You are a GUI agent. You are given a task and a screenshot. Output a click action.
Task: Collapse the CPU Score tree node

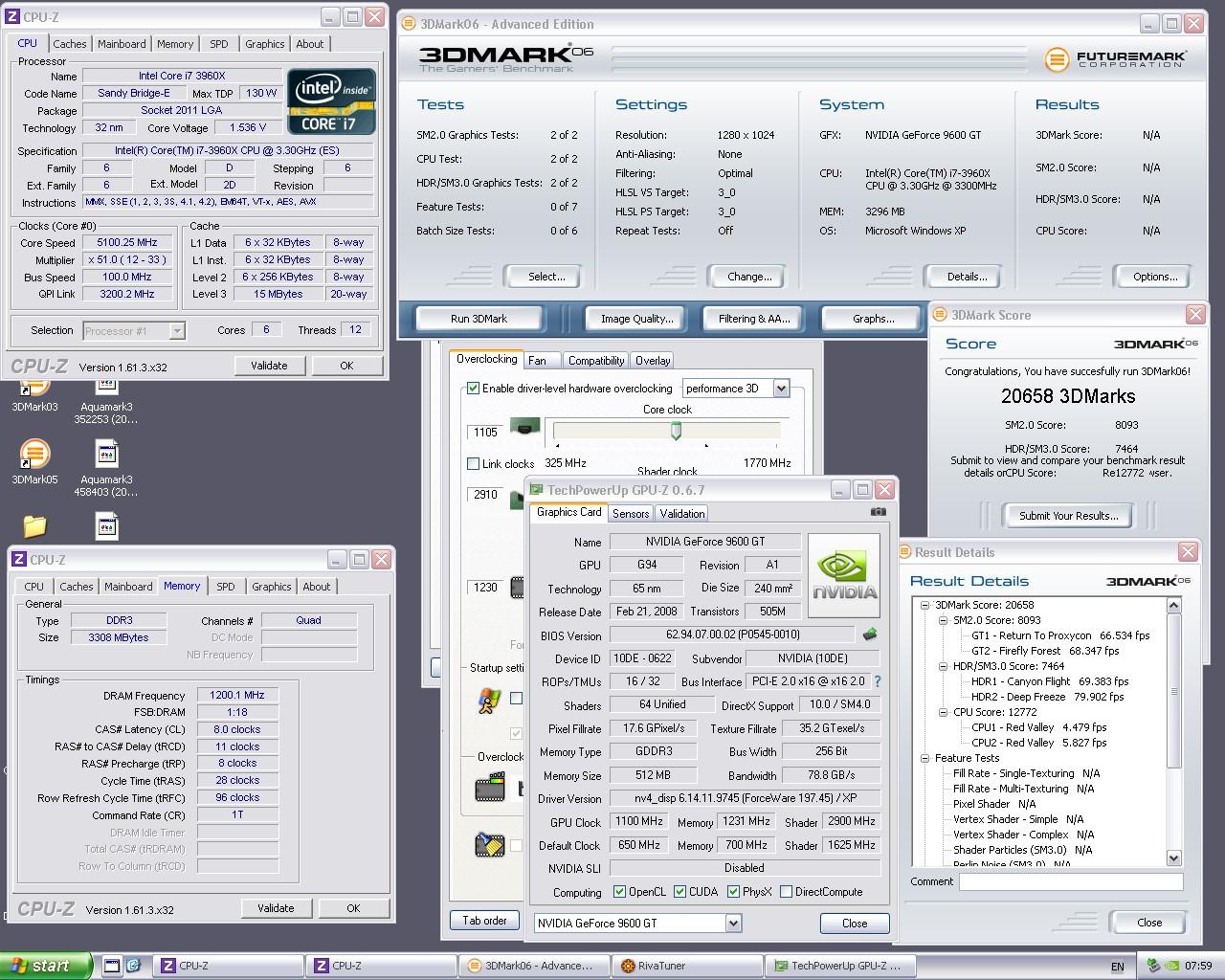[x=943, y=712]
